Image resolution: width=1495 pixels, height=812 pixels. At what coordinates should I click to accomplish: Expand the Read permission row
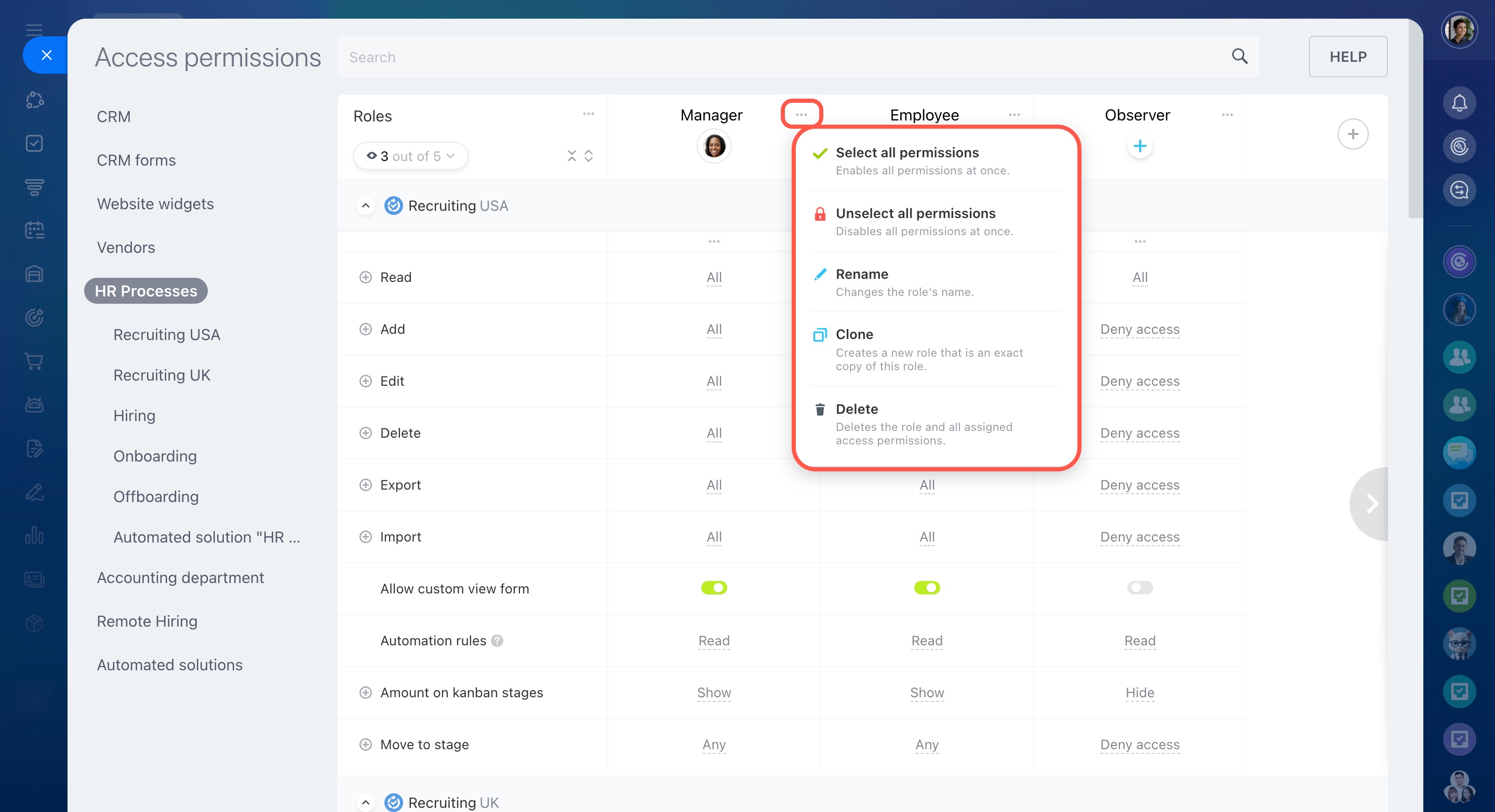(366, 277)
